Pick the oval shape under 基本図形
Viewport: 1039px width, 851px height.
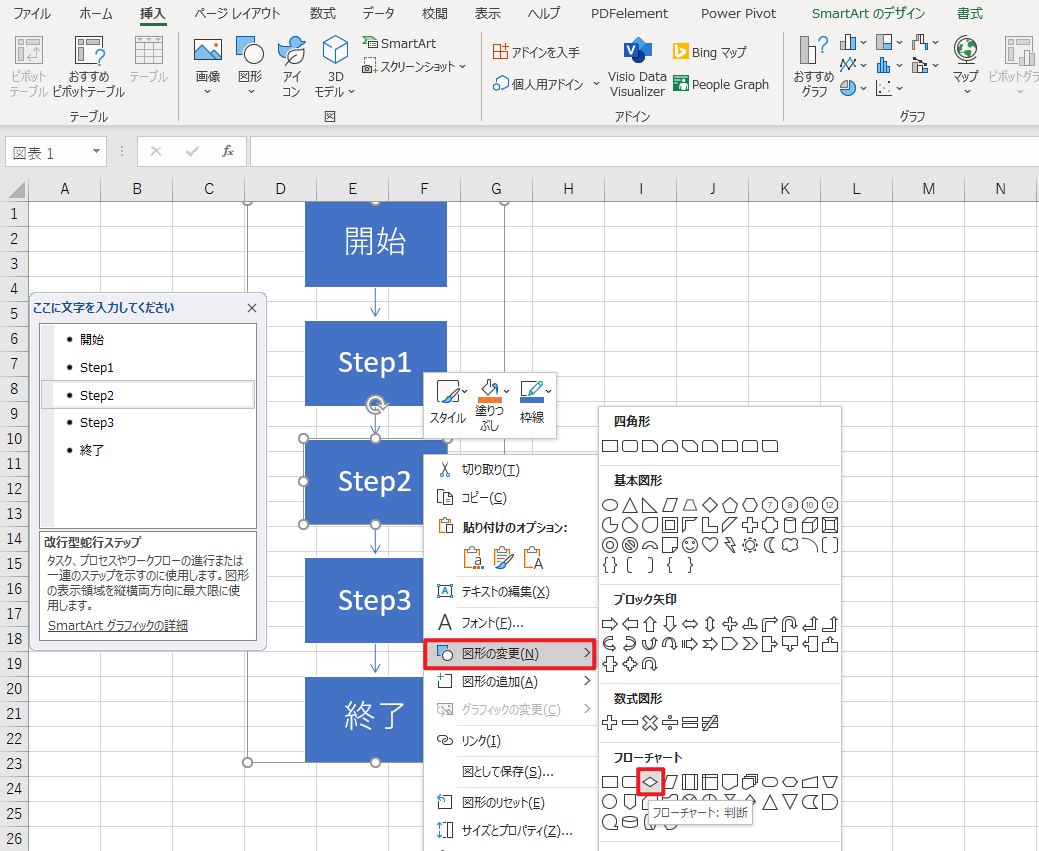610,505
